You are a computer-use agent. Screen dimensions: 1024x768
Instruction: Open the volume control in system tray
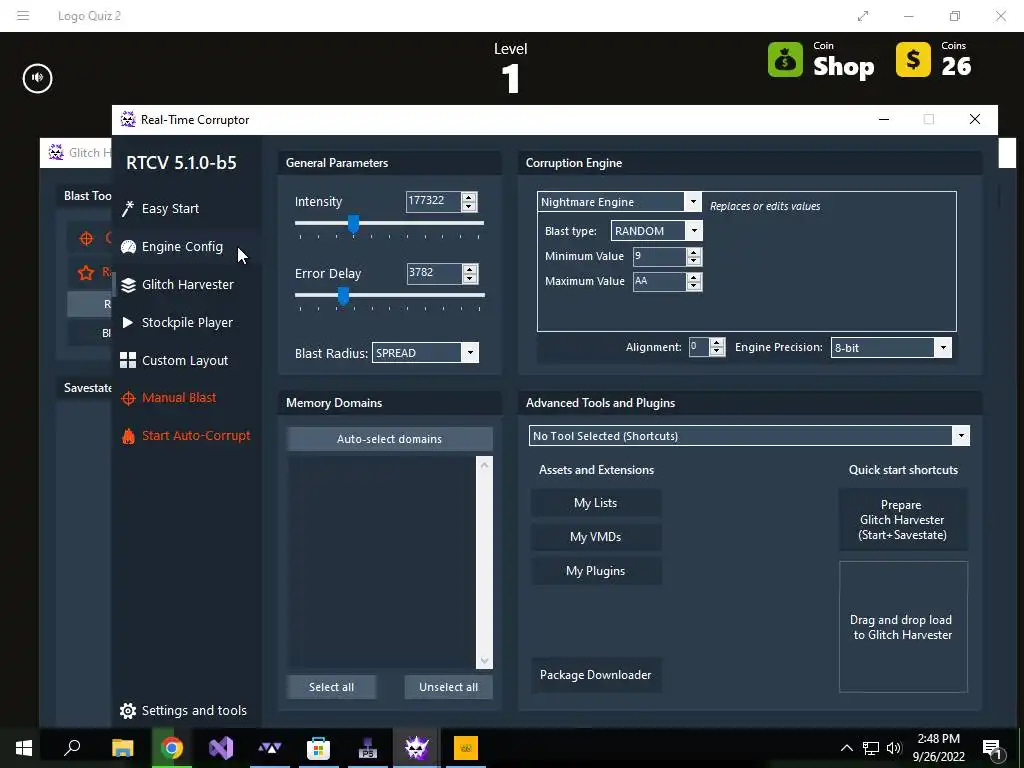pyautogui.click(x=894, y=748)
